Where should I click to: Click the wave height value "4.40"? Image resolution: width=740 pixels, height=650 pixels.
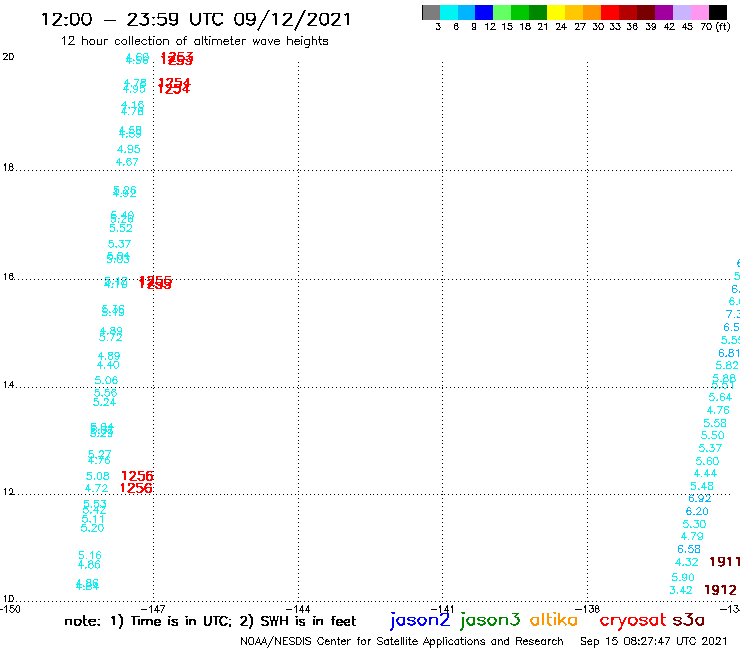[x=108, y=365]
